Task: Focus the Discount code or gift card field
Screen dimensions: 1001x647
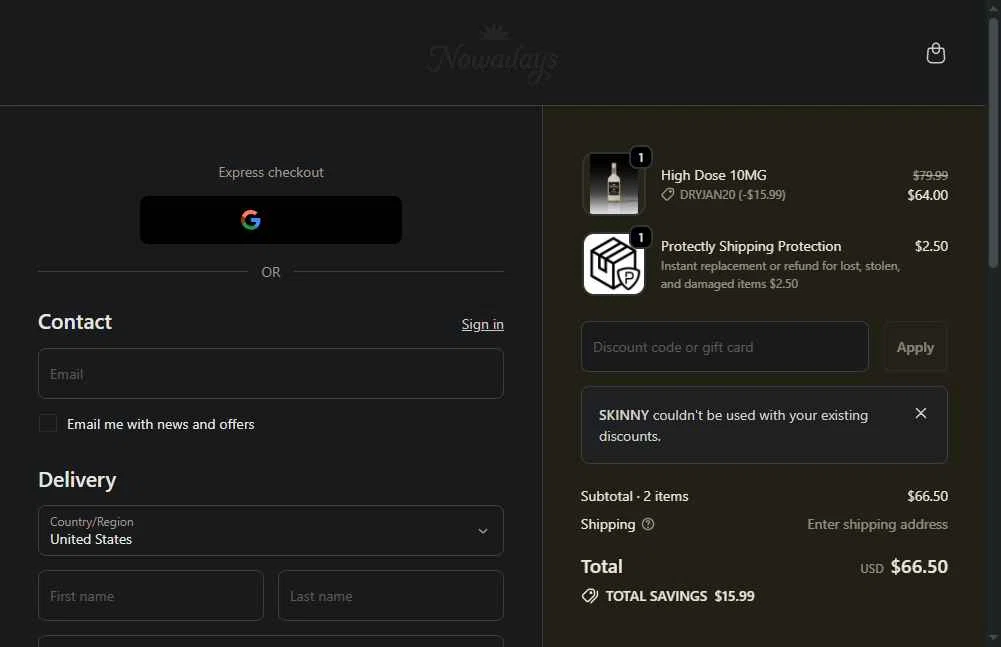Action: tap(725, 347)
